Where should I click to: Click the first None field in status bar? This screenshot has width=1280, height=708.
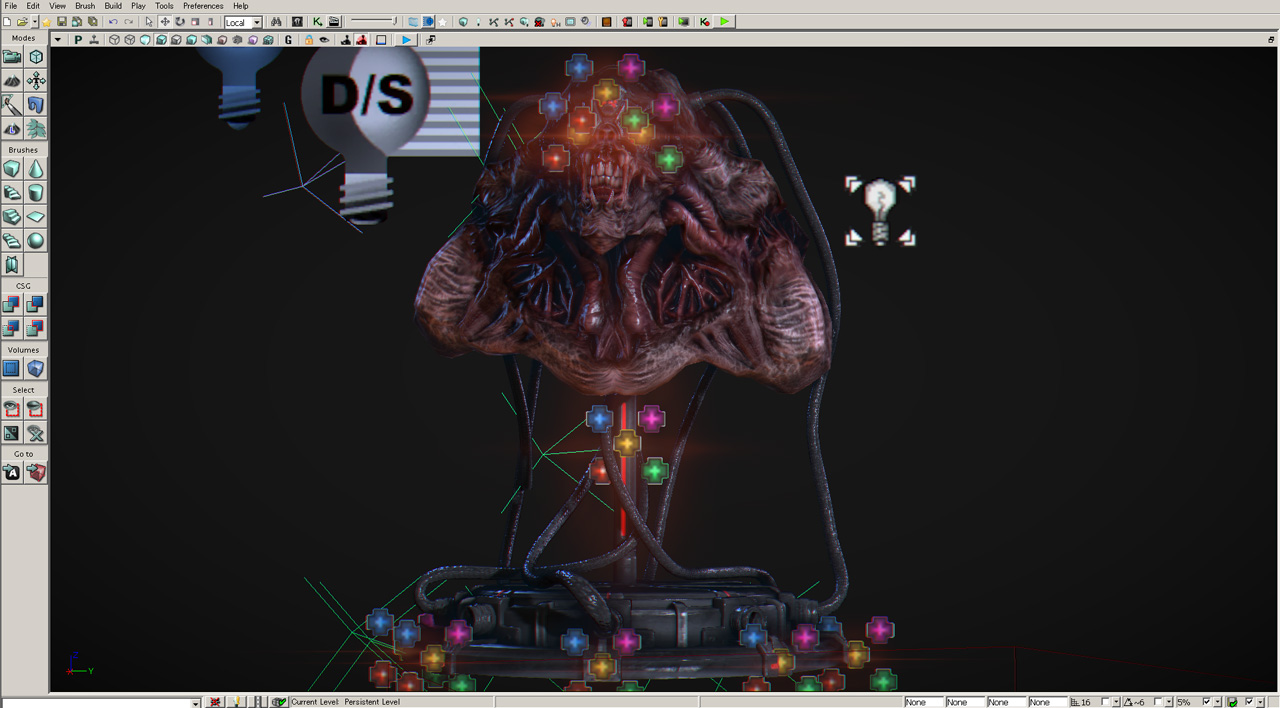point(923,702)
